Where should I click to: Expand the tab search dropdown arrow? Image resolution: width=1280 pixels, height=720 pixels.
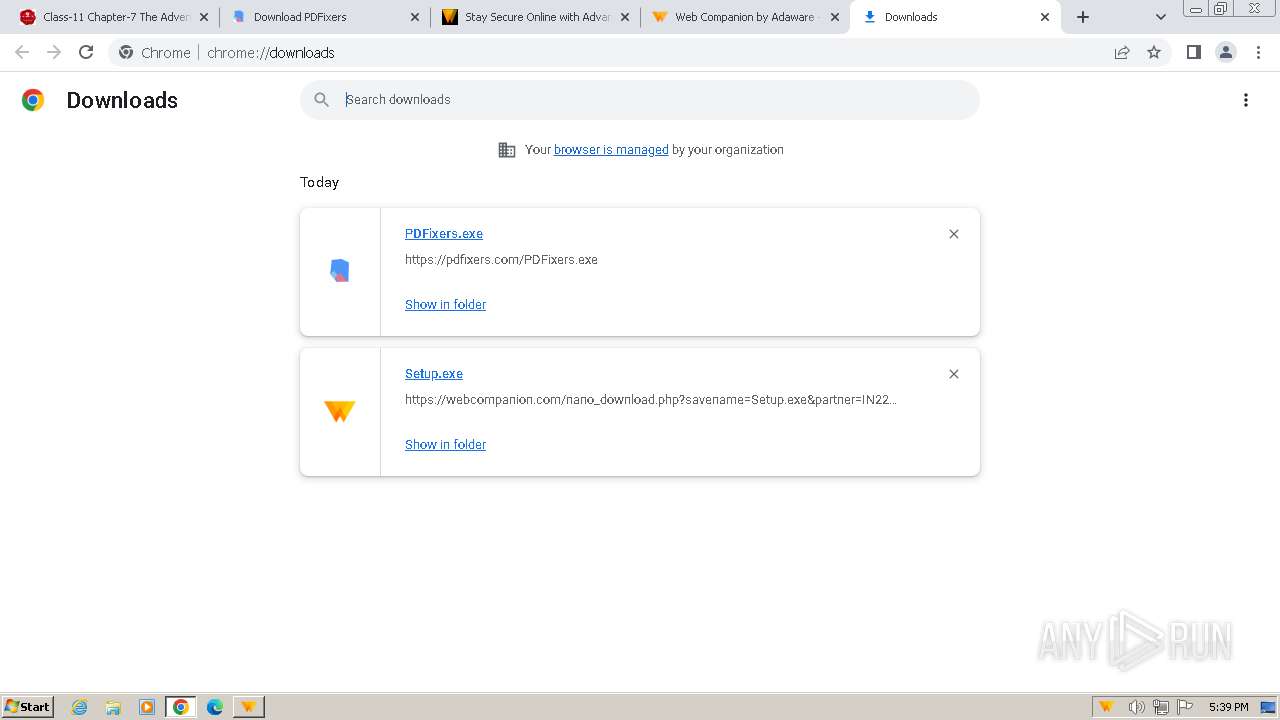(1161, 17)
